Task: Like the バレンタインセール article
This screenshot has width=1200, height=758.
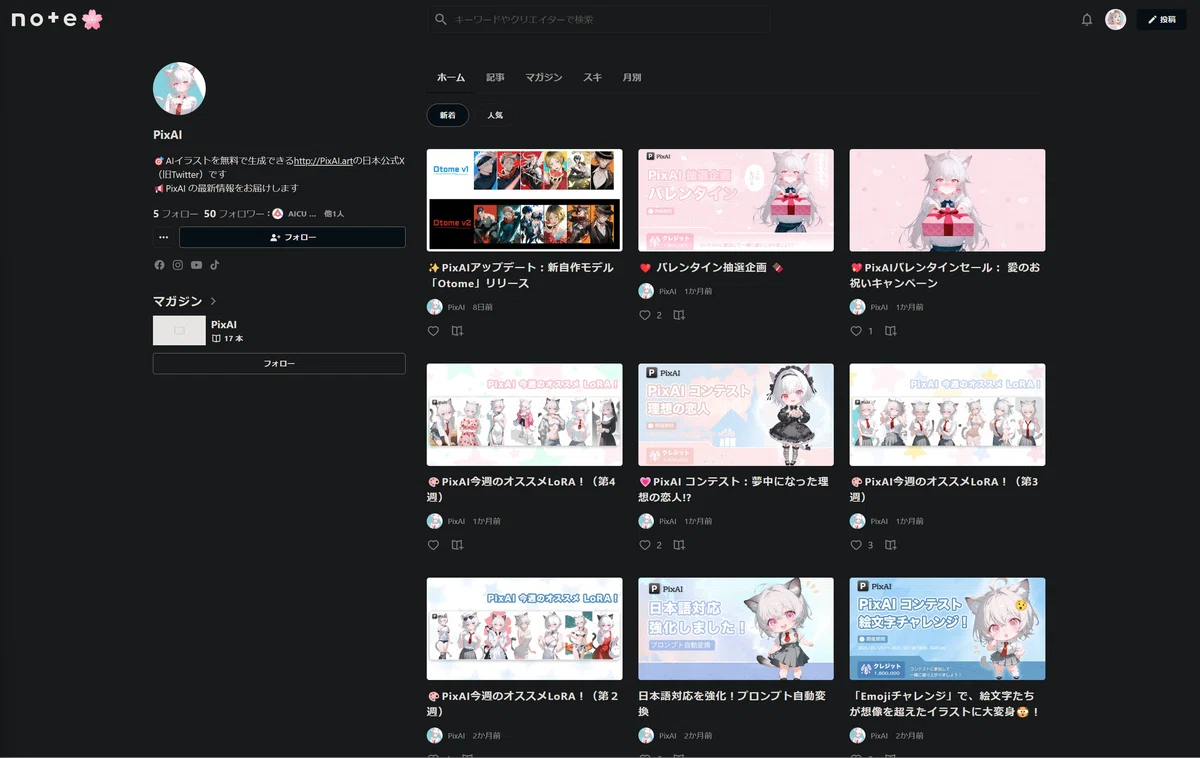Action: [856, 331]
